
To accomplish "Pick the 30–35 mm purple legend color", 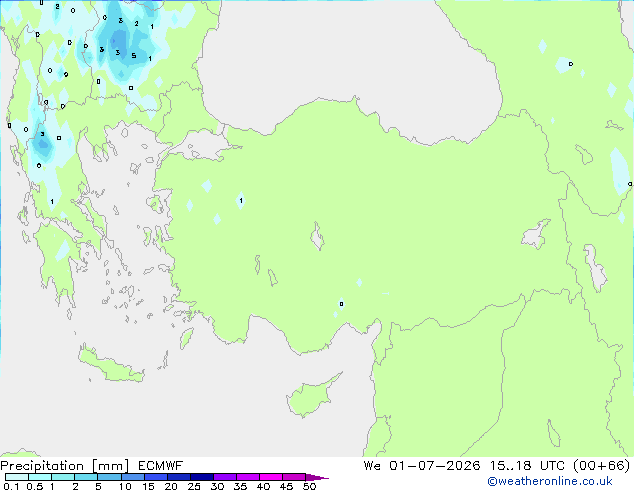I will (224, 477).
